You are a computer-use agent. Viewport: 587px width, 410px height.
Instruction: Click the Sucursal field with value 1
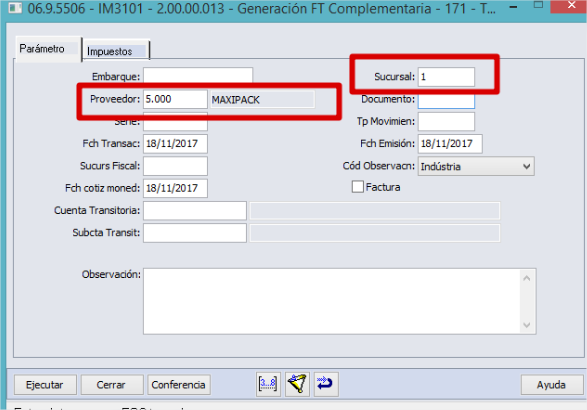pyautogui.click(x=446, y=77)
